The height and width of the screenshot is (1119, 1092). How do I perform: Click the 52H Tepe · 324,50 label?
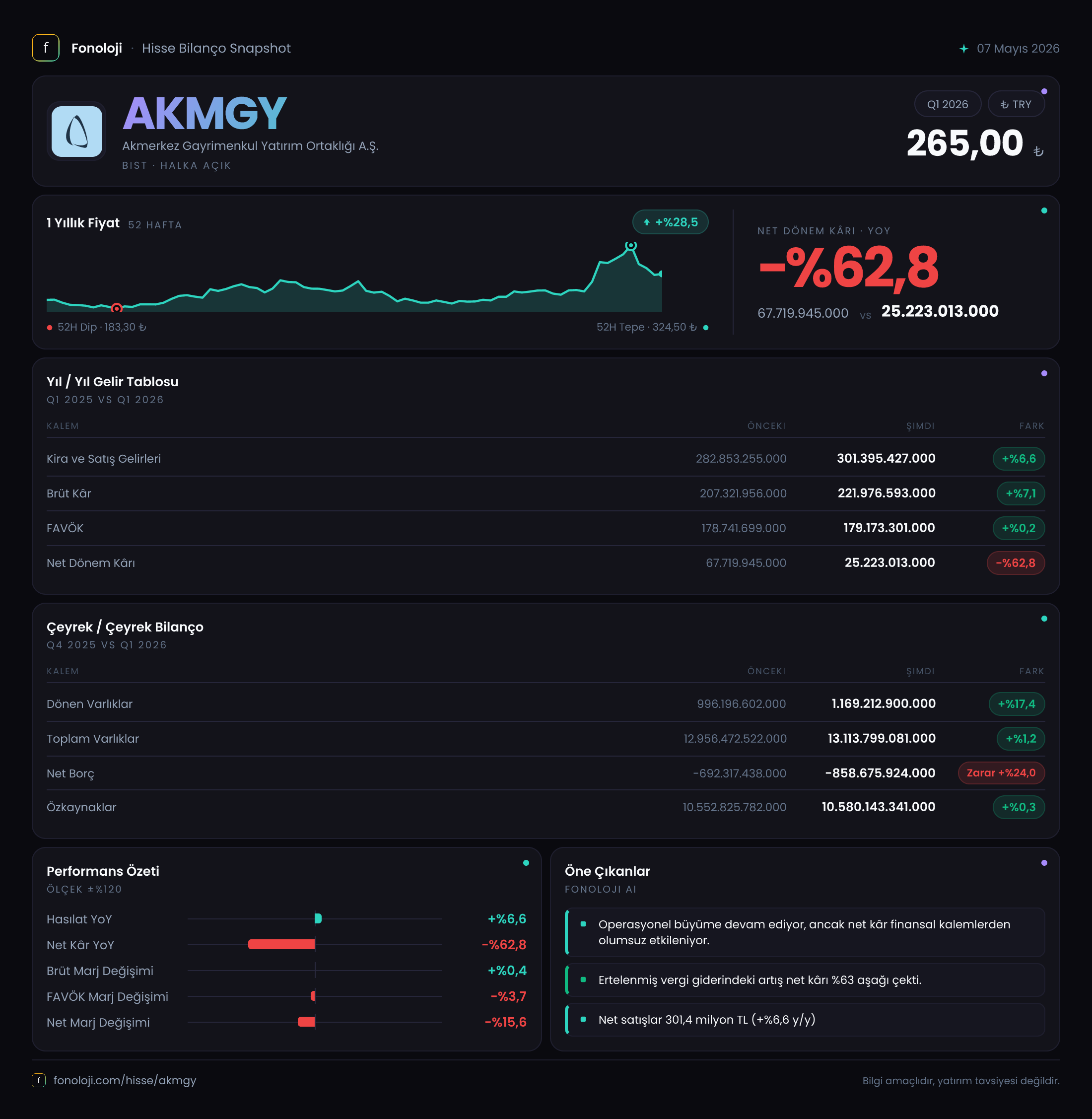click(x=646, y=328)
